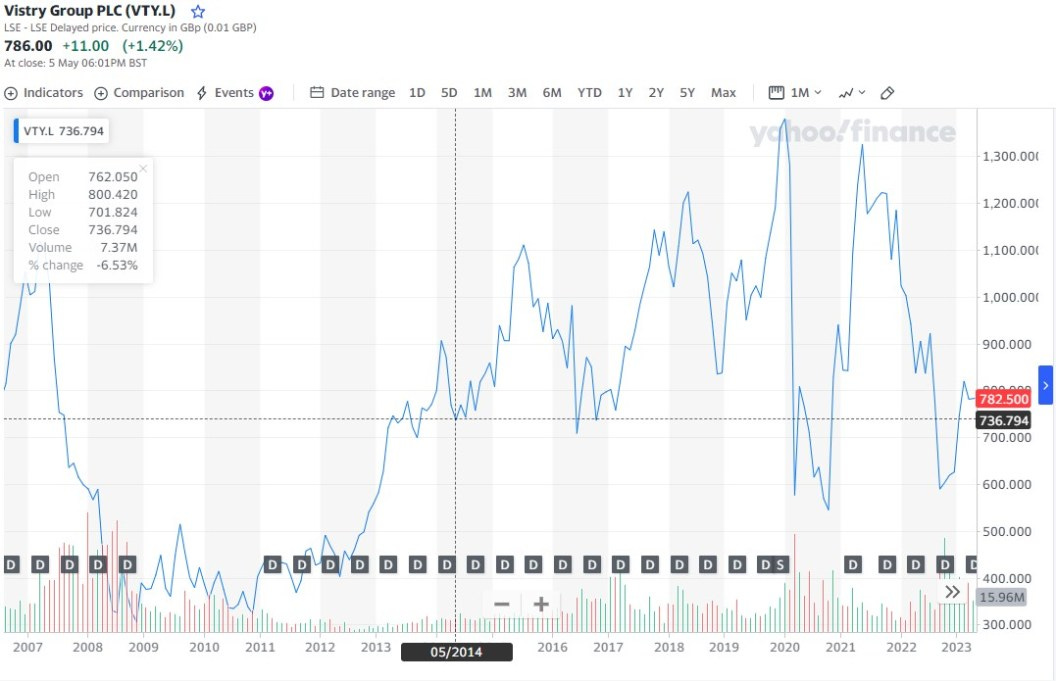Image resolution: width=1056 pixels, height=681 pixels.
Task: Close the Open/High/Low tooltip with X
Action: 143,168
